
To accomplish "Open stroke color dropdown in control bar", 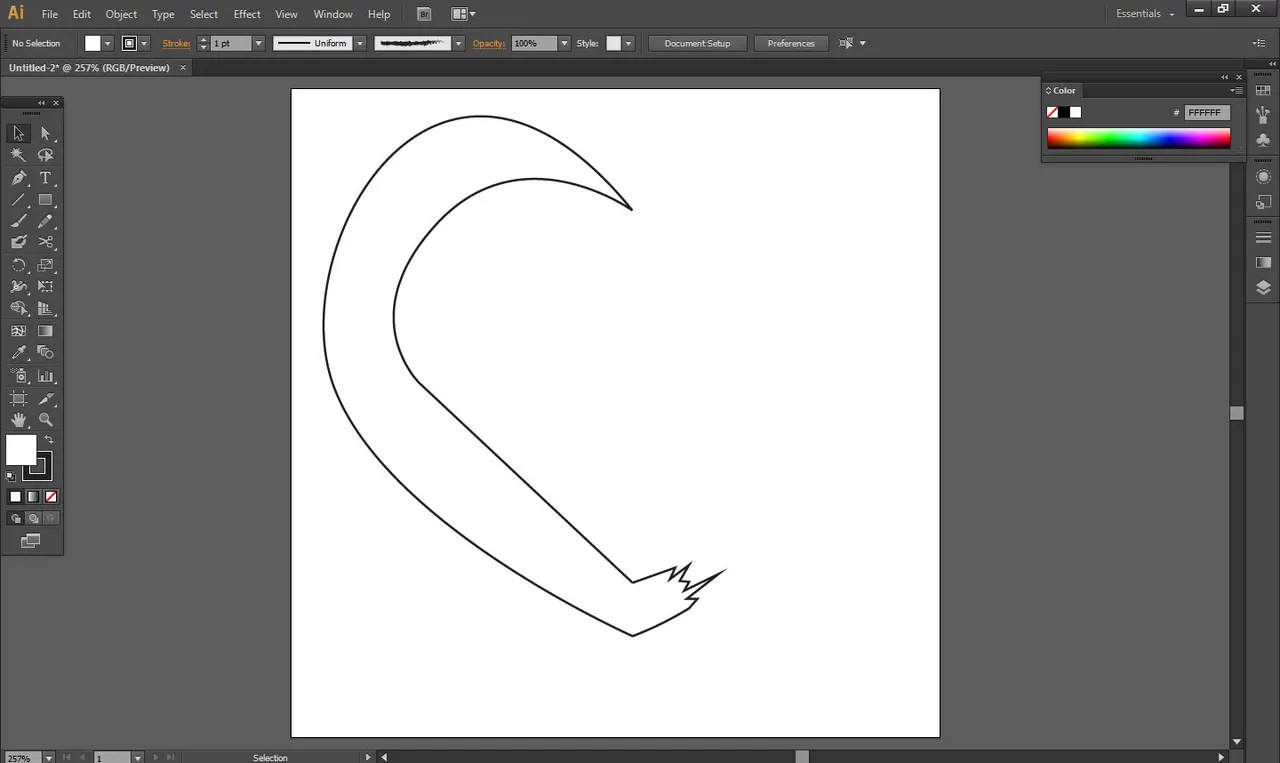I will [x=144, y=43].
